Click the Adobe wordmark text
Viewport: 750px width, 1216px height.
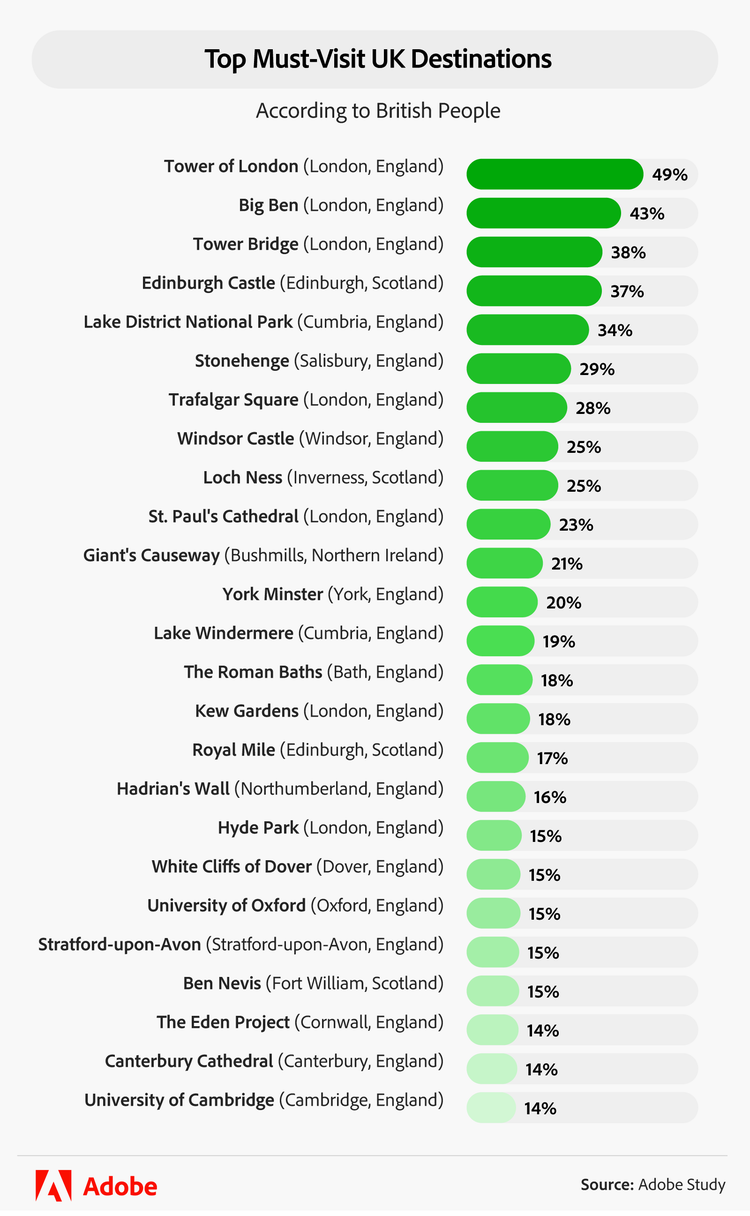(120, 1186)
